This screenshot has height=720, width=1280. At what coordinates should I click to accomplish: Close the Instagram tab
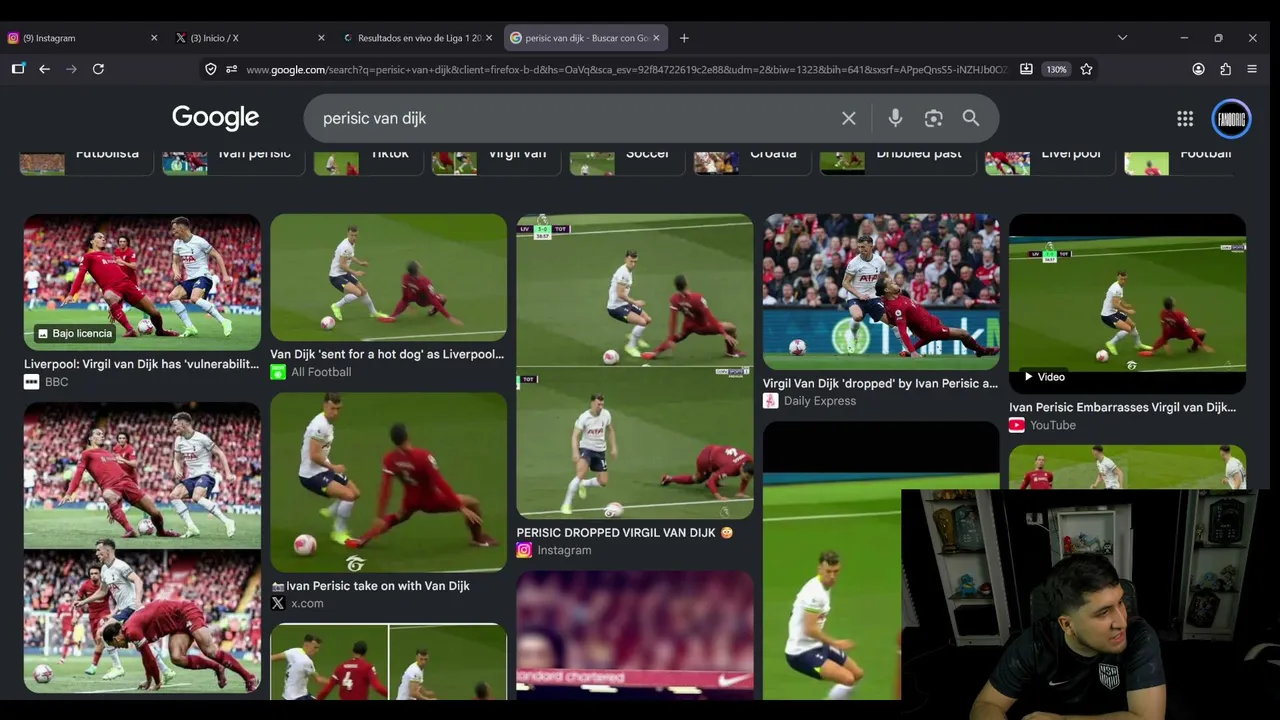(x=154, y=38)
